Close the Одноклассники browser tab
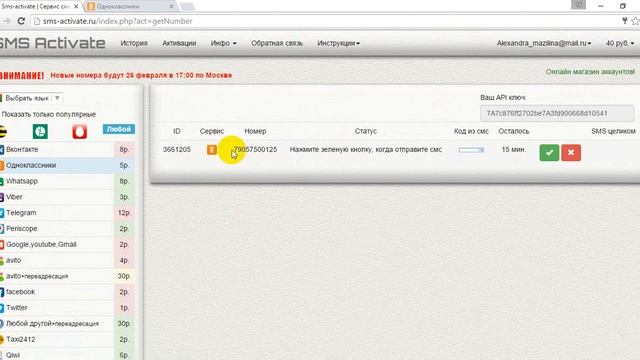 pos(171,7)
